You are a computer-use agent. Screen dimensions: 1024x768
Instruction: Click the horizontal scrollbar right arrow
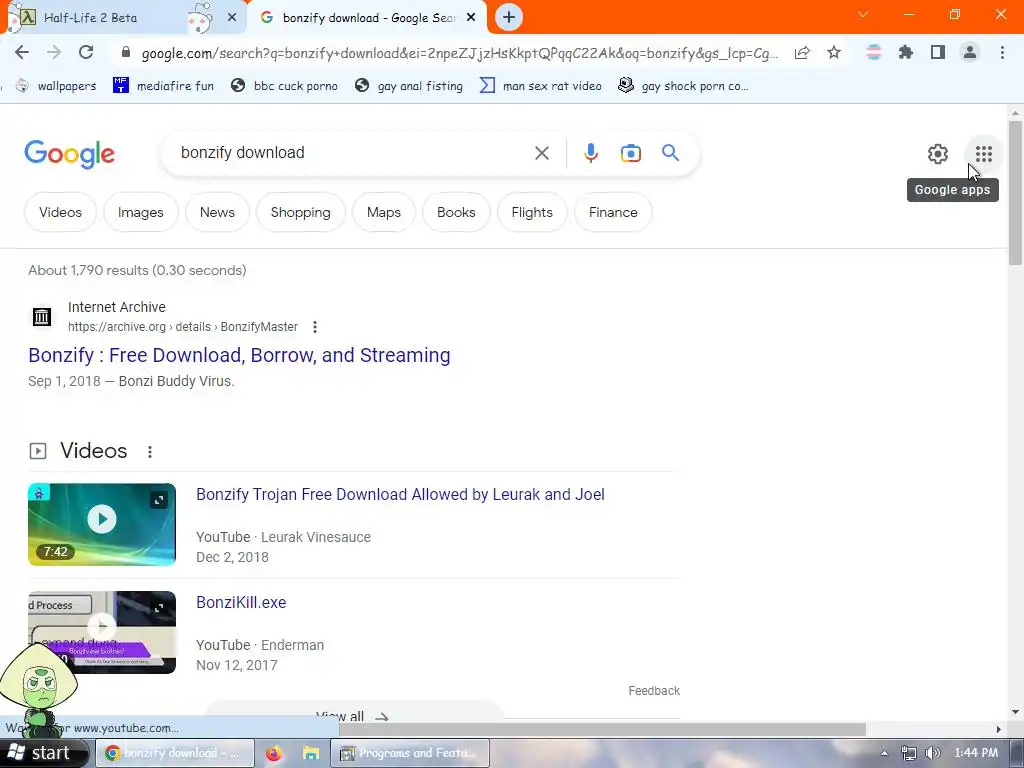click(999, 729)
